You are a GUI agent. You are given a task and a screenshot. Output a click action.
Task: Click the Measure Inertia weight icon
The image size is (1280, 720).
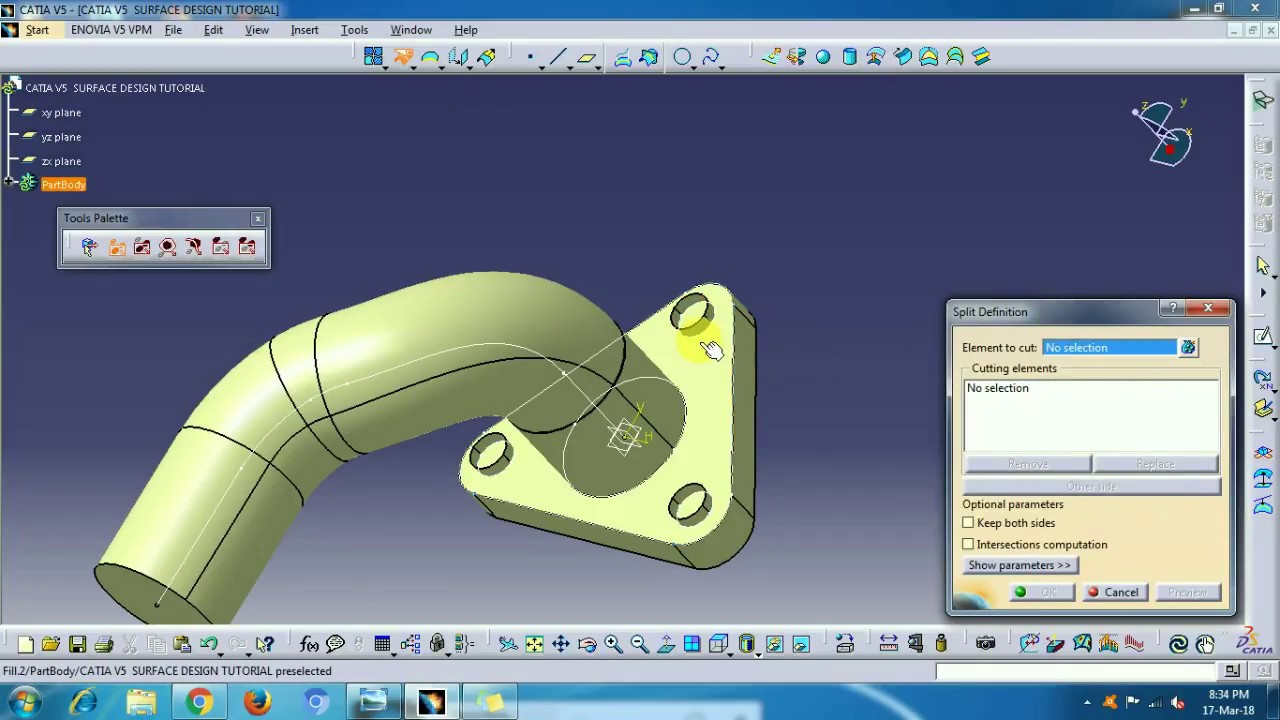click(941, 645)
